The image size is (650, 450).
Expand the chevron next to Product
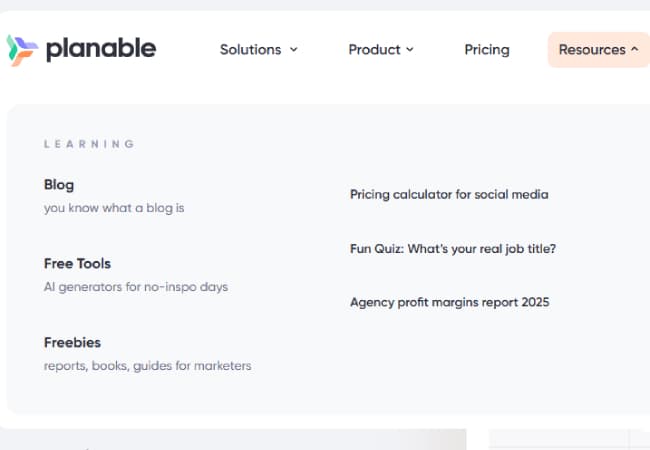(x=410, y=49)
